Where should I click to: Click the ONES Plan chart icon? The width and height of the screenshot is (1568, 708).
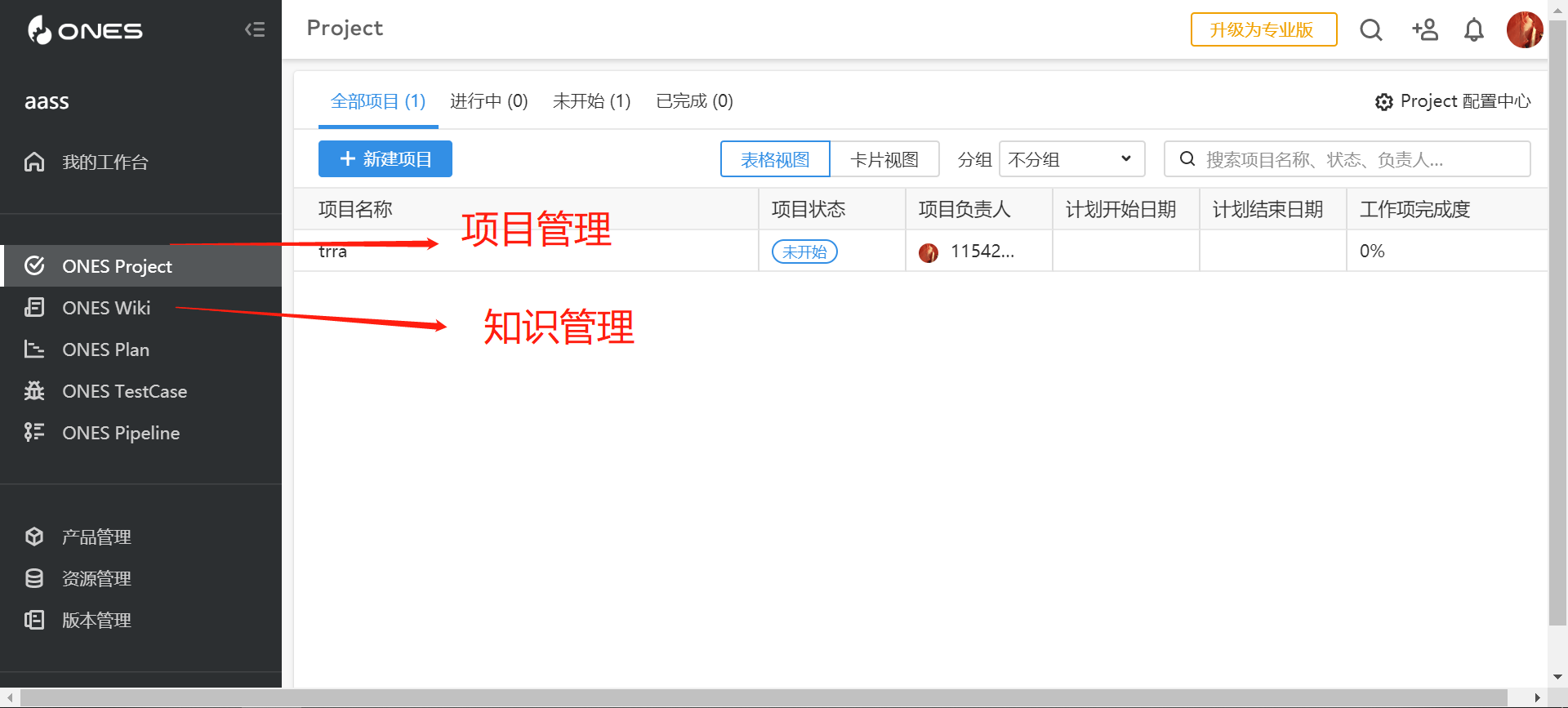tap(34, 349)
